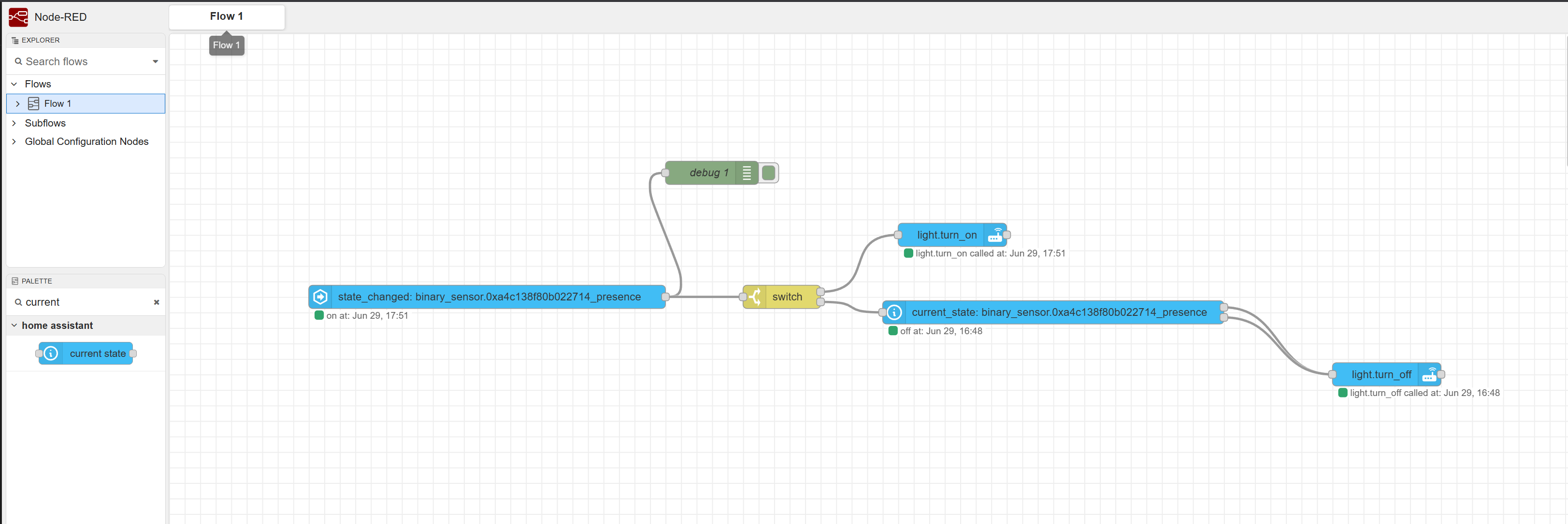
Task: Expand the Flow 1 tree entry
Action: (18, 103)
